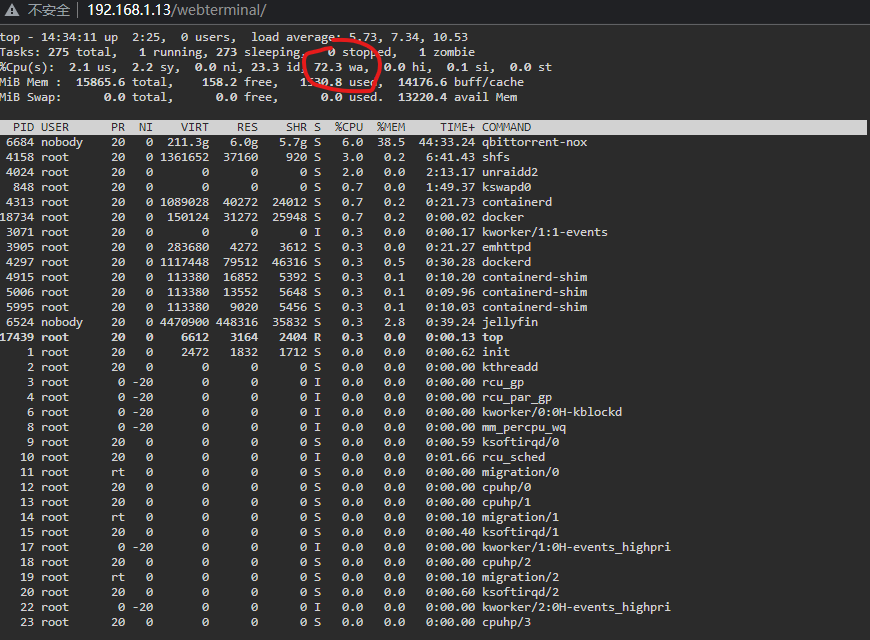Click the 192.168.1.13/webterminal/ address text
The height and width of the screenshot is (640, 870).
(177, 10)
